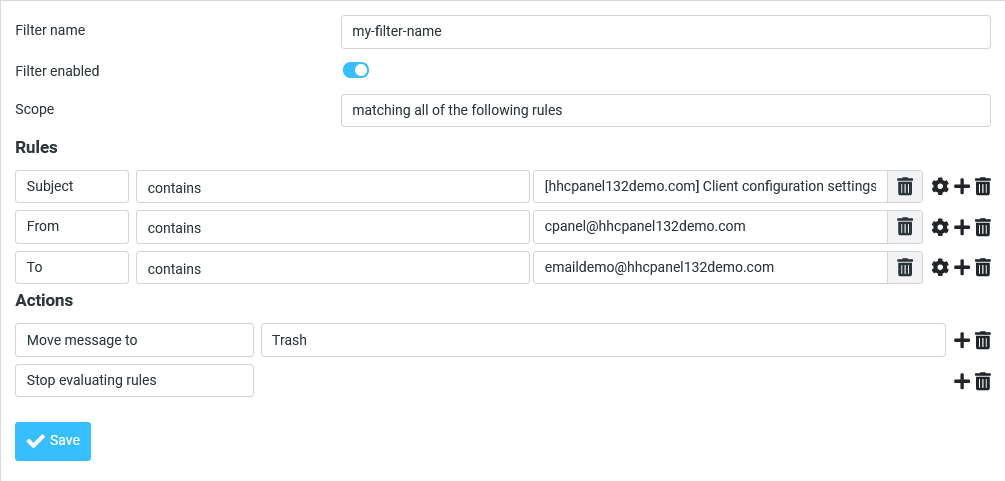Delete the Stop evaluating rules action

[x=983, y=381]
